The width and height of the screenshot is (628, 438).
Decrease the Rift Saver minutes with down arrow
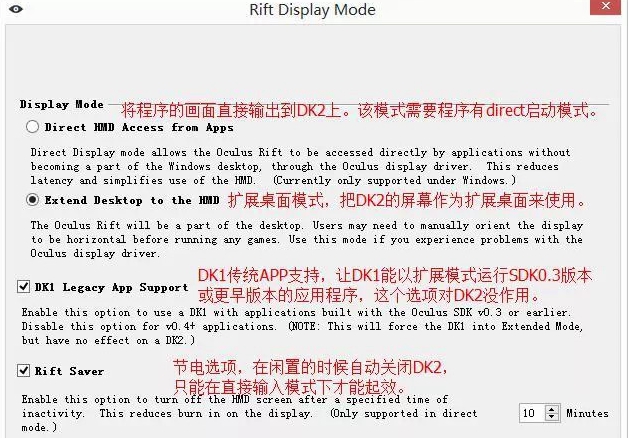pos(552,417)
